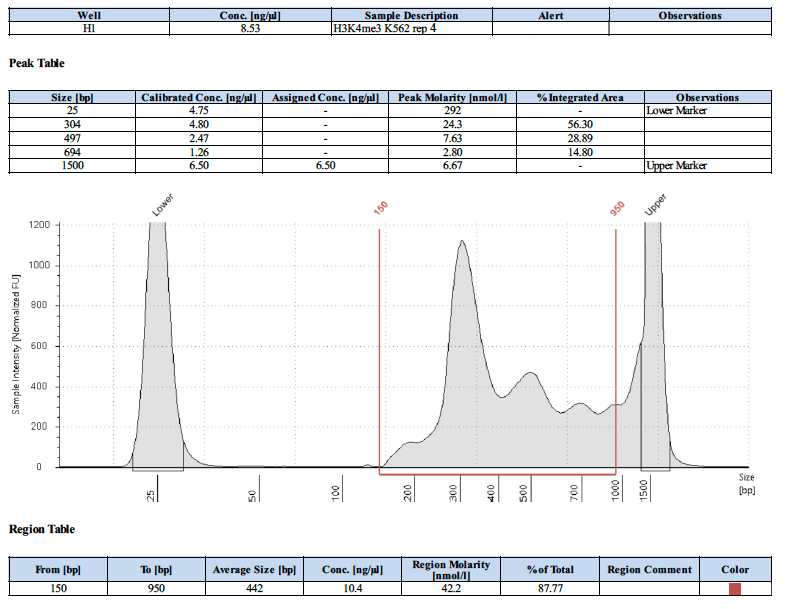Click peak molarity value 7.63
This screenshot has height=609, width=786.
coord(452,138)
